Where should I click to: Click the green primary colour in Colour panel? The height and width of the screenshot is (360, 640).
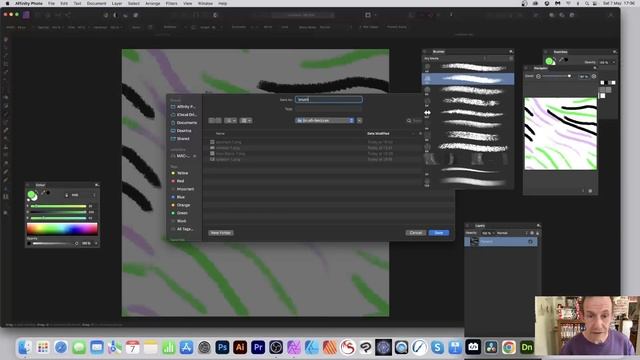pos(31,195)
